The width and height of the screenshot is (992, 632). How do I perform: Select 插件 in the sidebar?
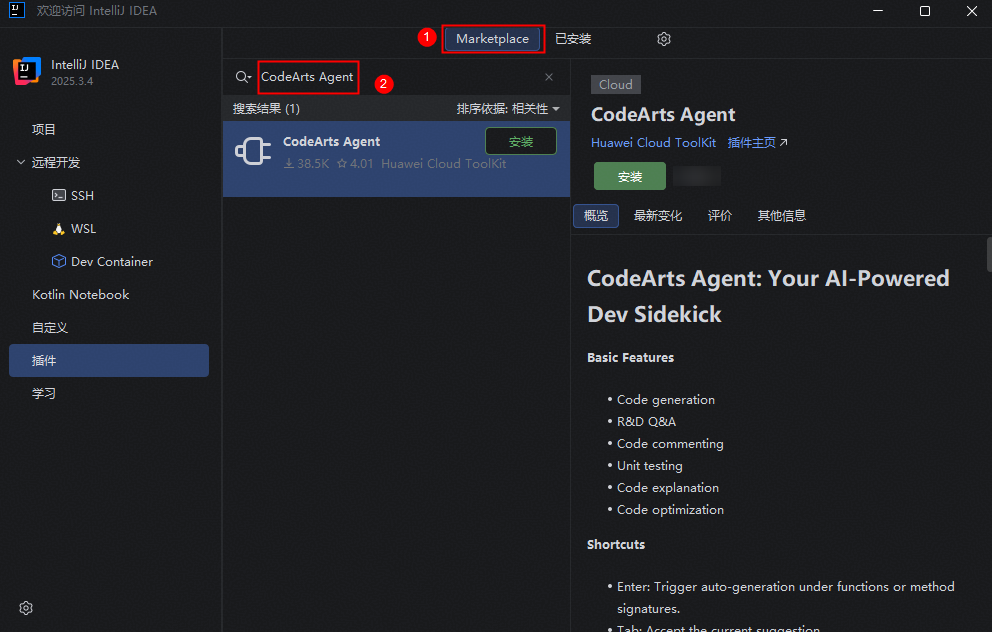(x=109, y=361)
